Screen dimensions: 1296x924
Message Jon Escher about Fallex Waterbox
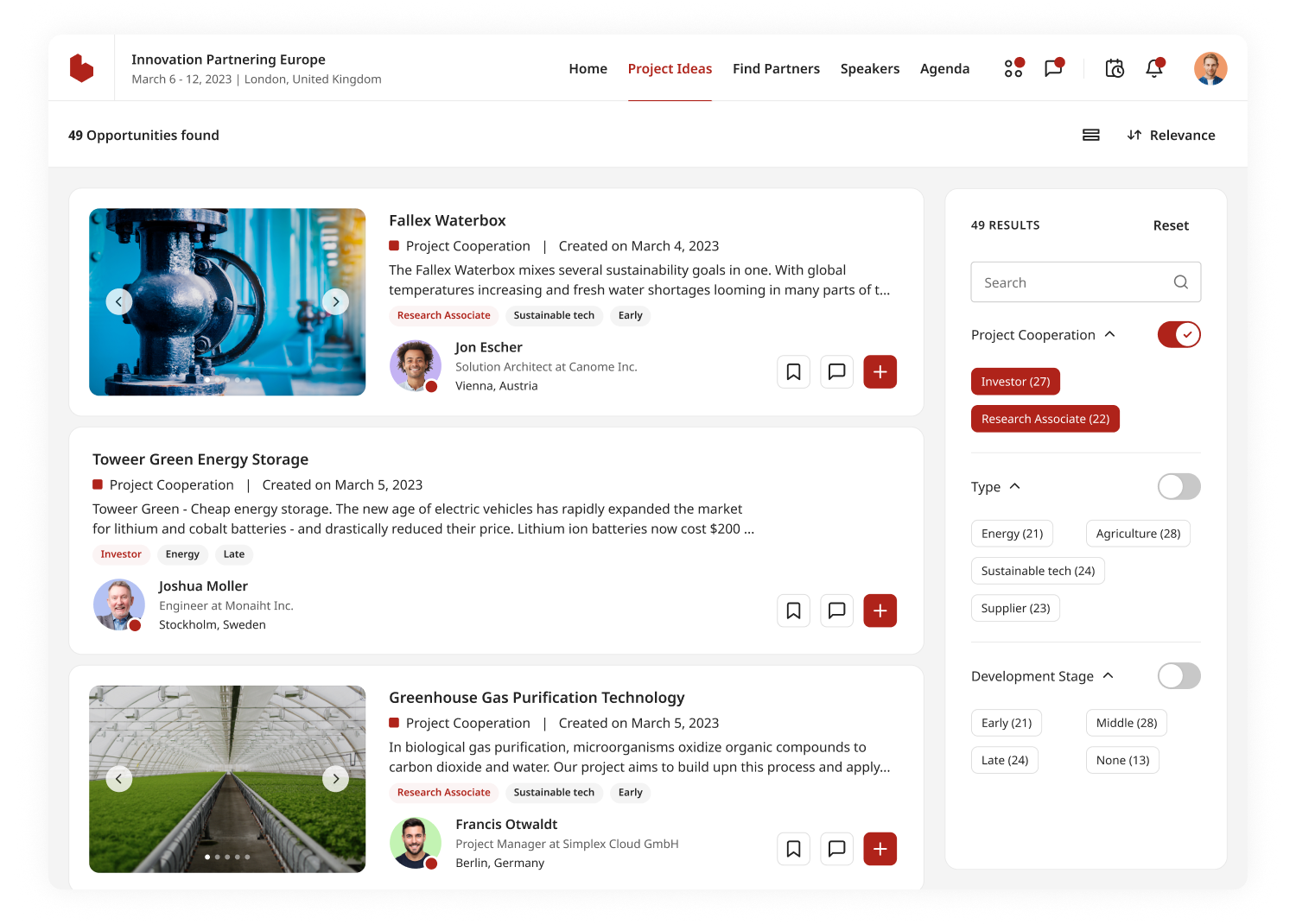(x=836, y=372)
